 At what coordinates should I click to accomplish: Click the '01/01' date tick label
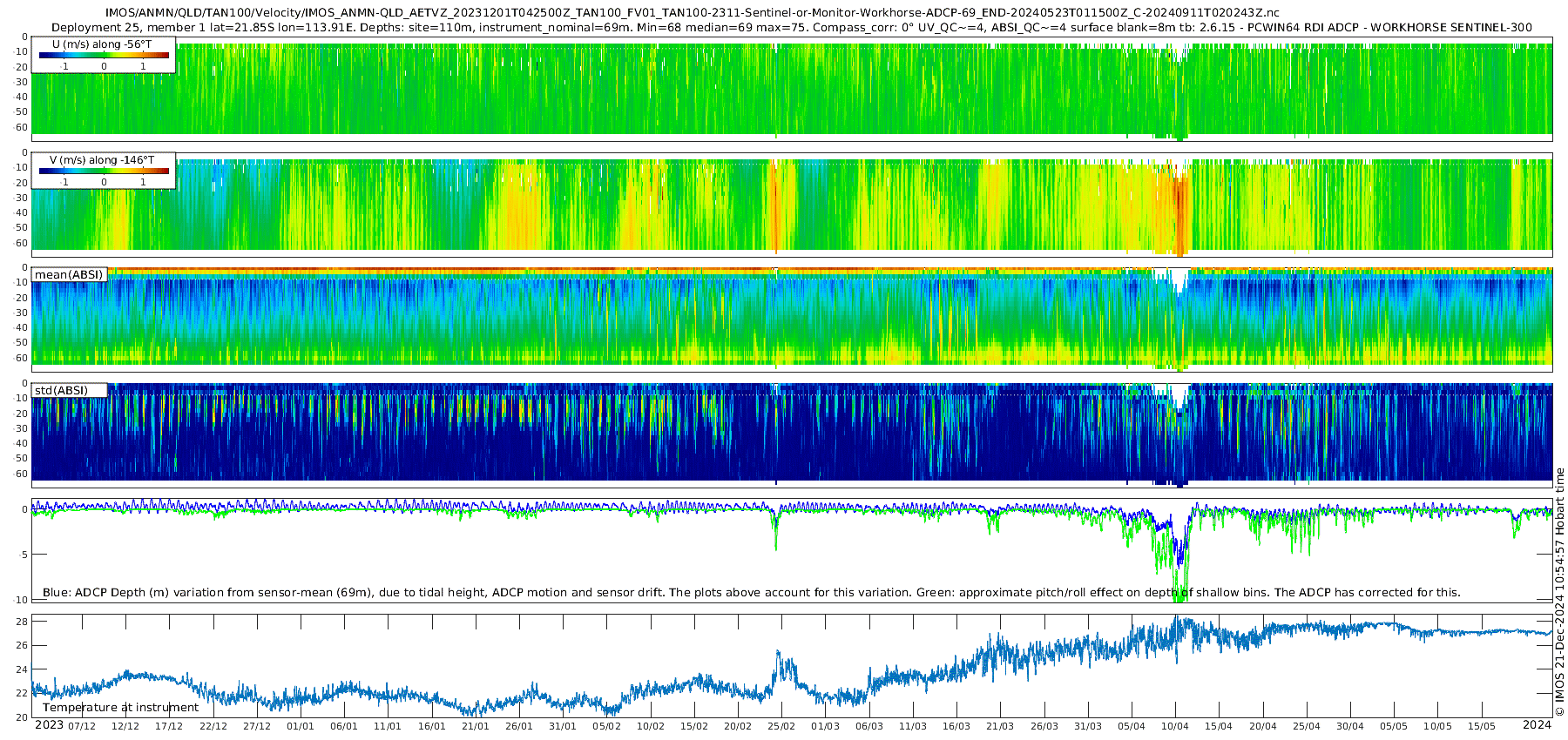coord(301,727)
